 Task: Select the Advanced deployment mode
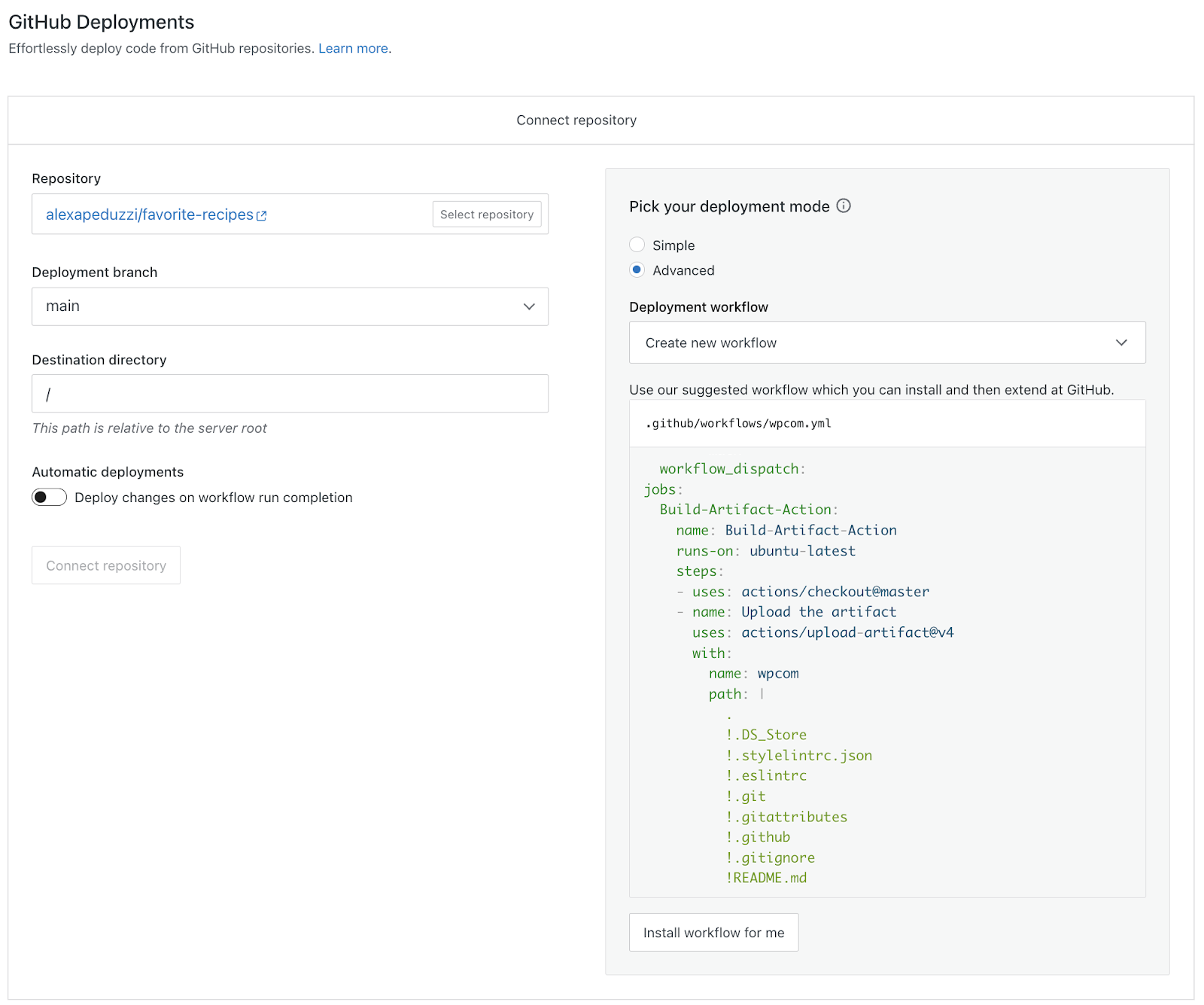click(637, 270)
